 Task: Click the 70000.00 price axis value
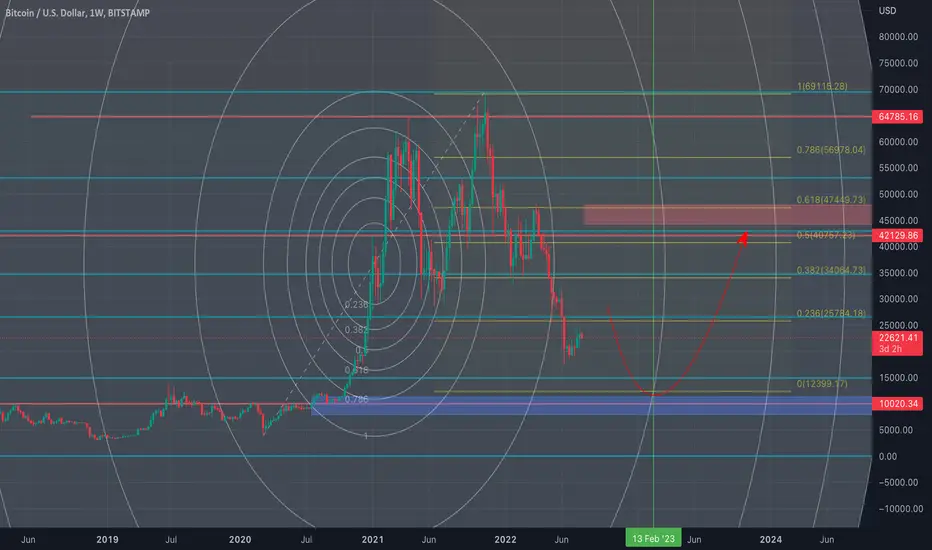point(898,90)
